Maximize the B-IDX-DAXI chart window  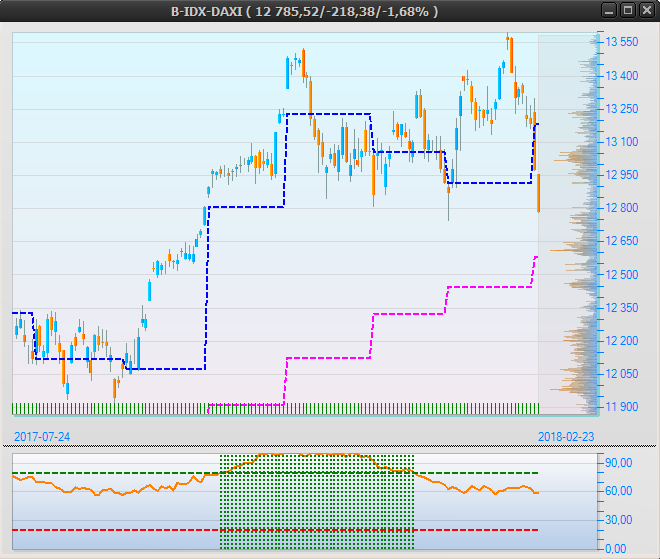coord(628,11)
